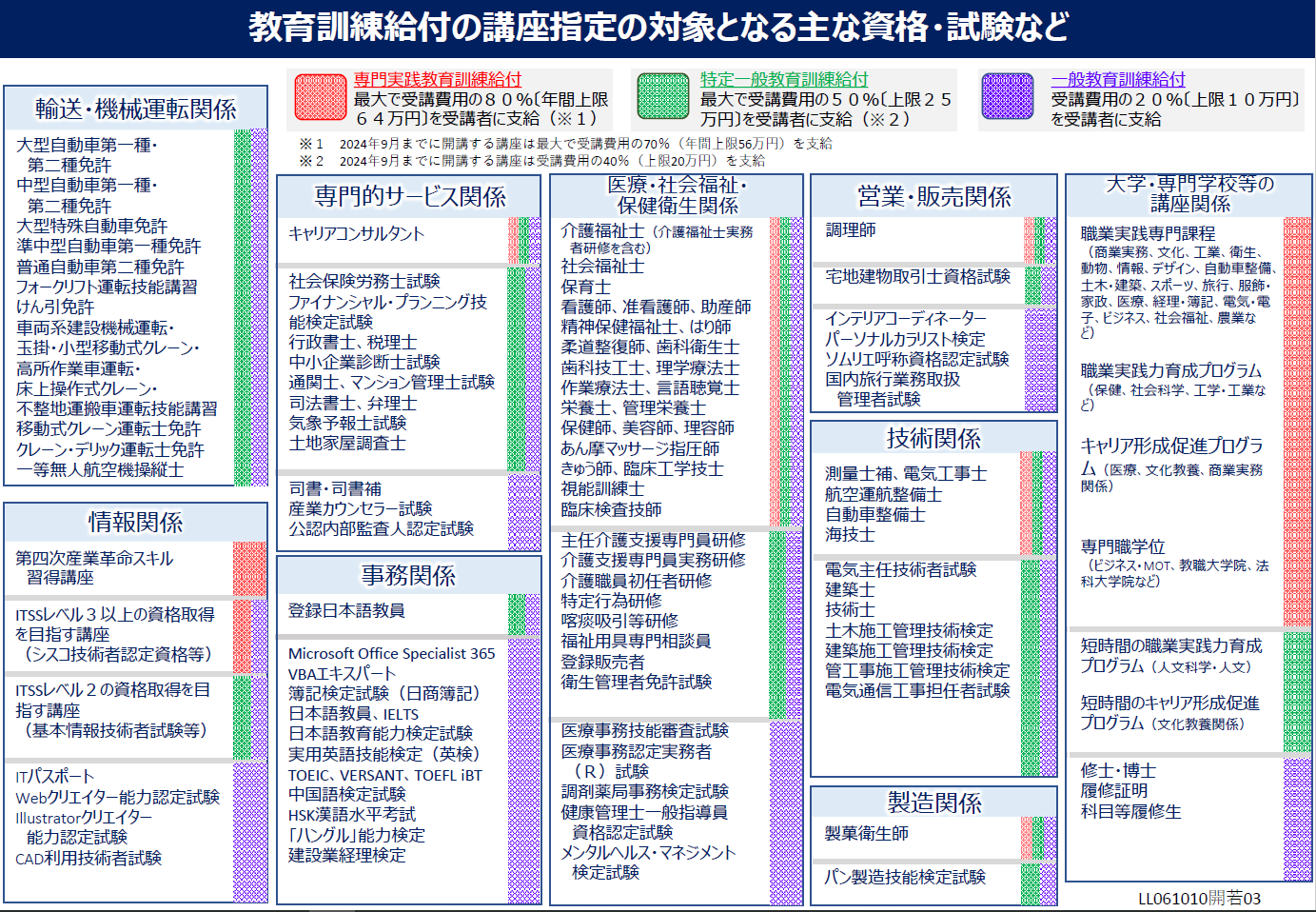The height and width of the screenshot is (912, 1316).
Task: Open the 専門実践教育訓練給付 underlined link
Action: click(438, 80)
